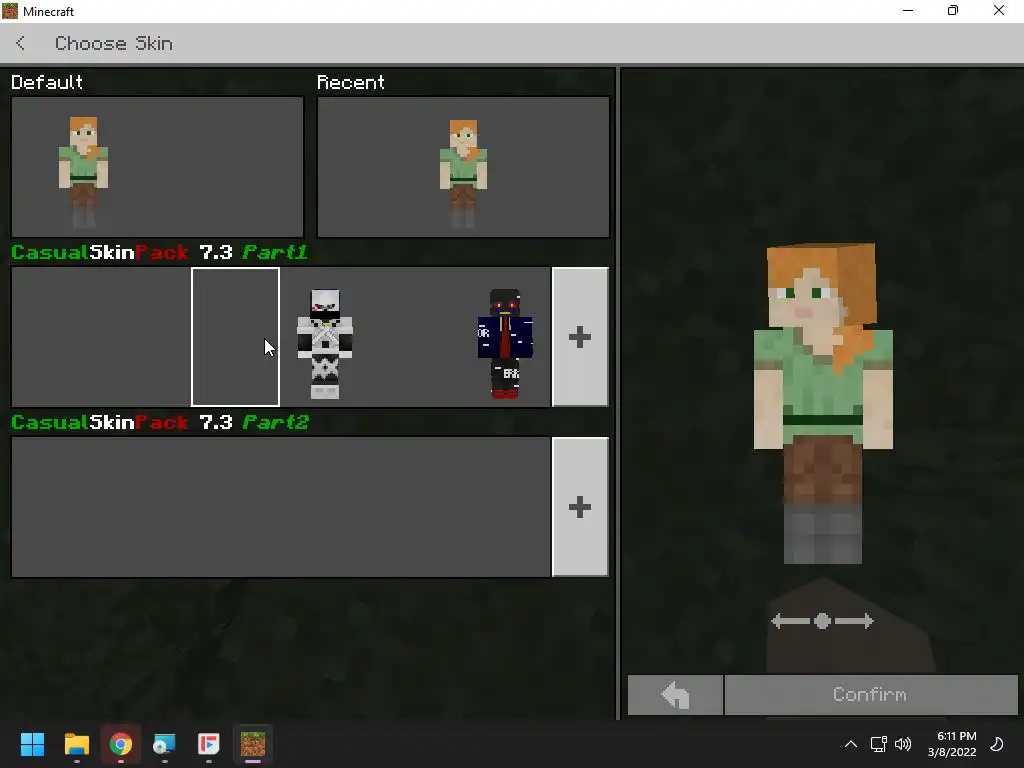The width and height of the screenshot is (1024, 768).
Task: Choose the white armored skin in Part1
Action: (x=325, y=344)
